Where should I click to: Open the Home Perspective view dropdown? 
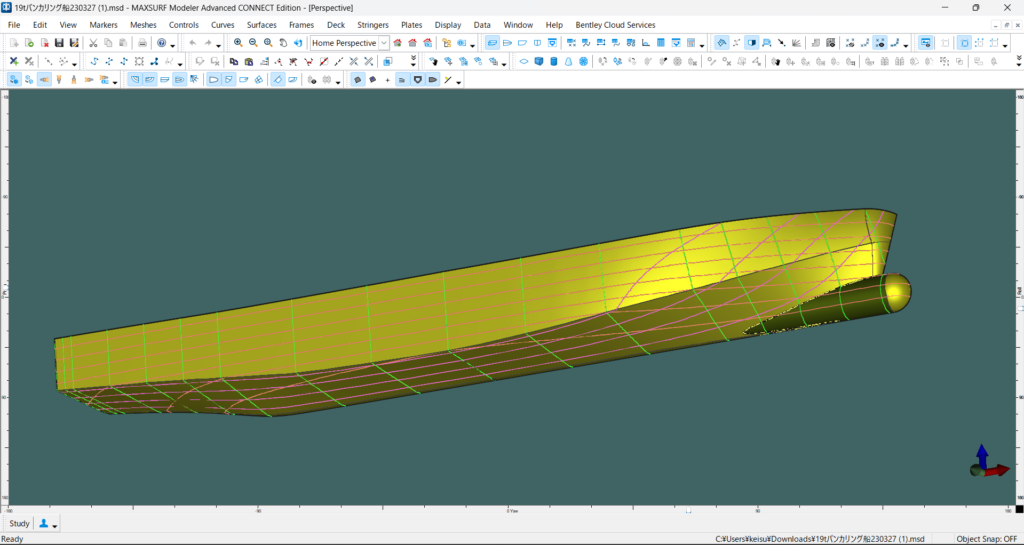coord(384,43)
